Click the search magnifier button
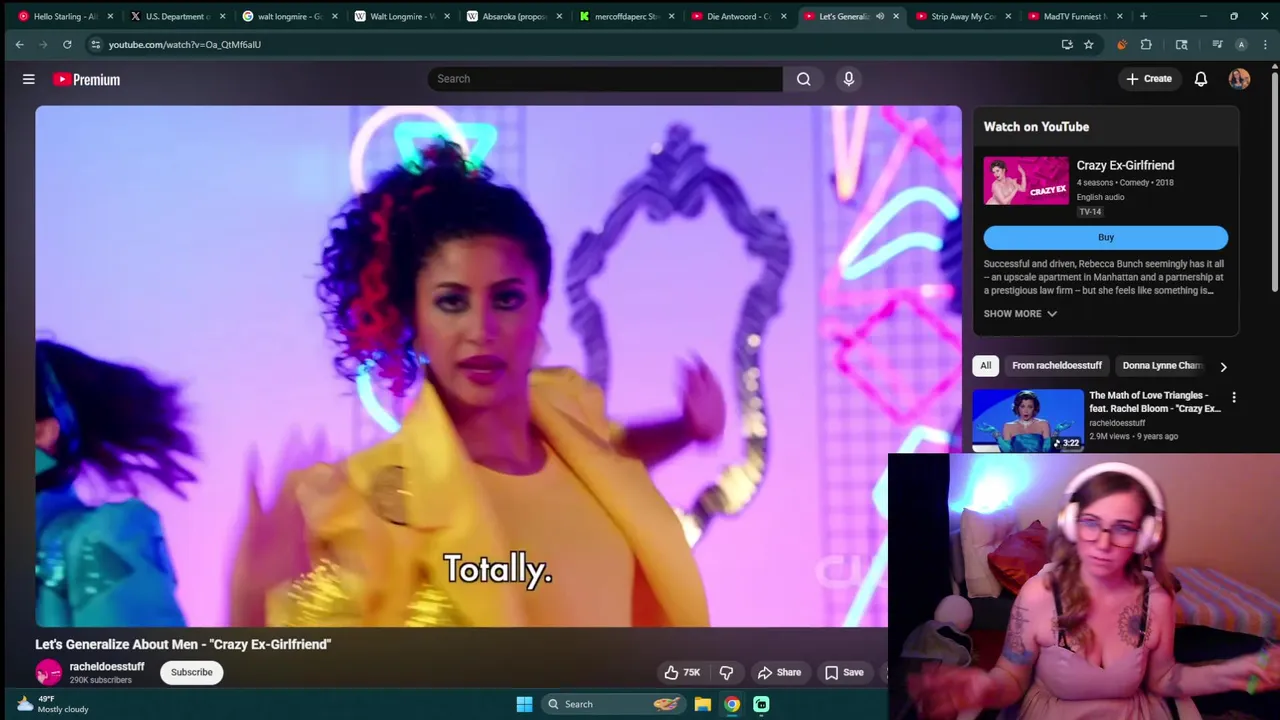 804,79
